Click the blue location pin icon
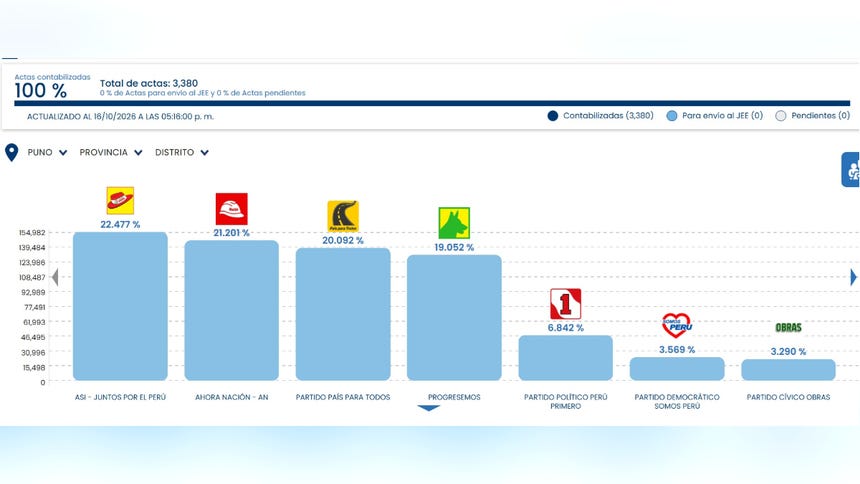This screenshot has height=484, width=860. tap(12, 153)
